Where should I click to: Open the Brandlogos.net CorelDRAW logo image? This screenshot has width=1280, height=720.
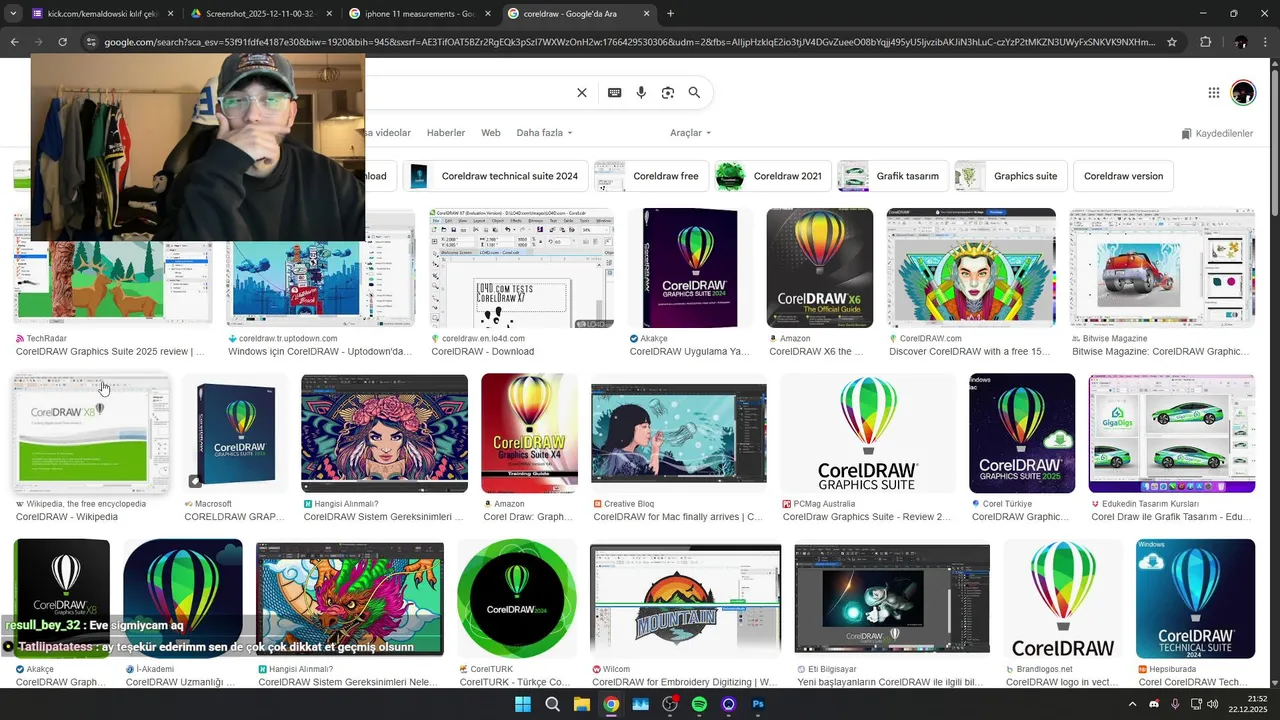coord(1063,598)
